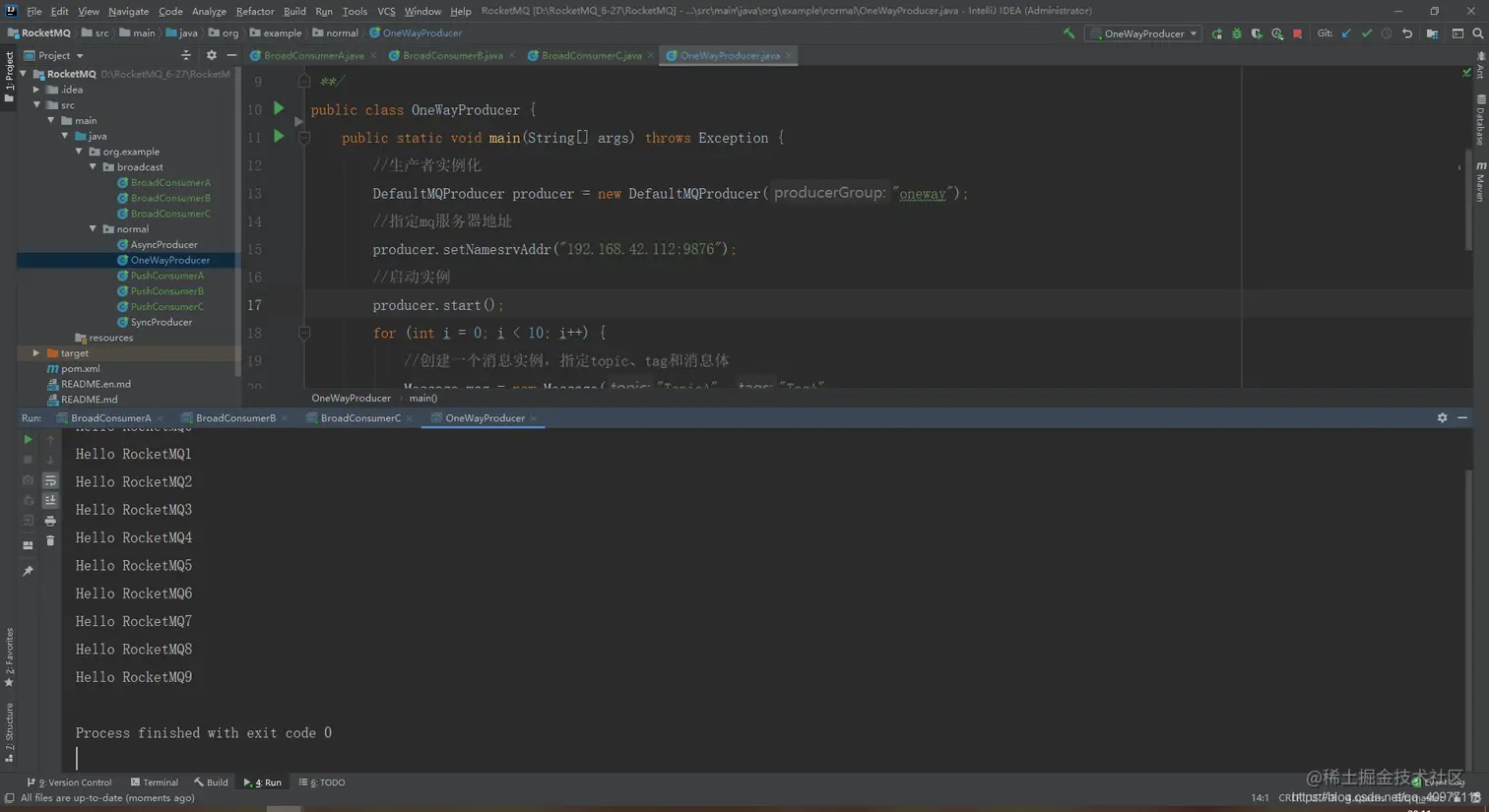Screen dimensions: 1489x812
Task: Clear all console output with trash icon
Action: coord(50,541)
